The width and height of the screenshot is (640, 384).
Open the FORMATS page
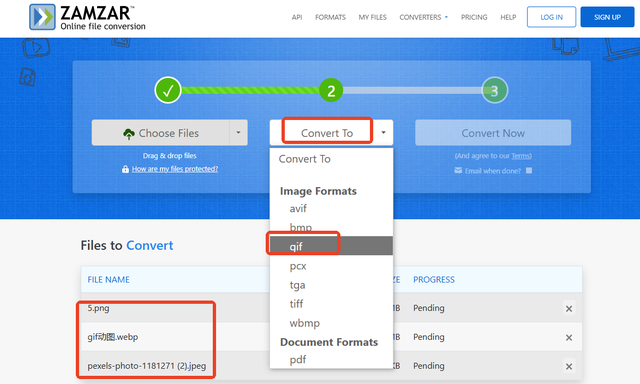click(330, 17)
